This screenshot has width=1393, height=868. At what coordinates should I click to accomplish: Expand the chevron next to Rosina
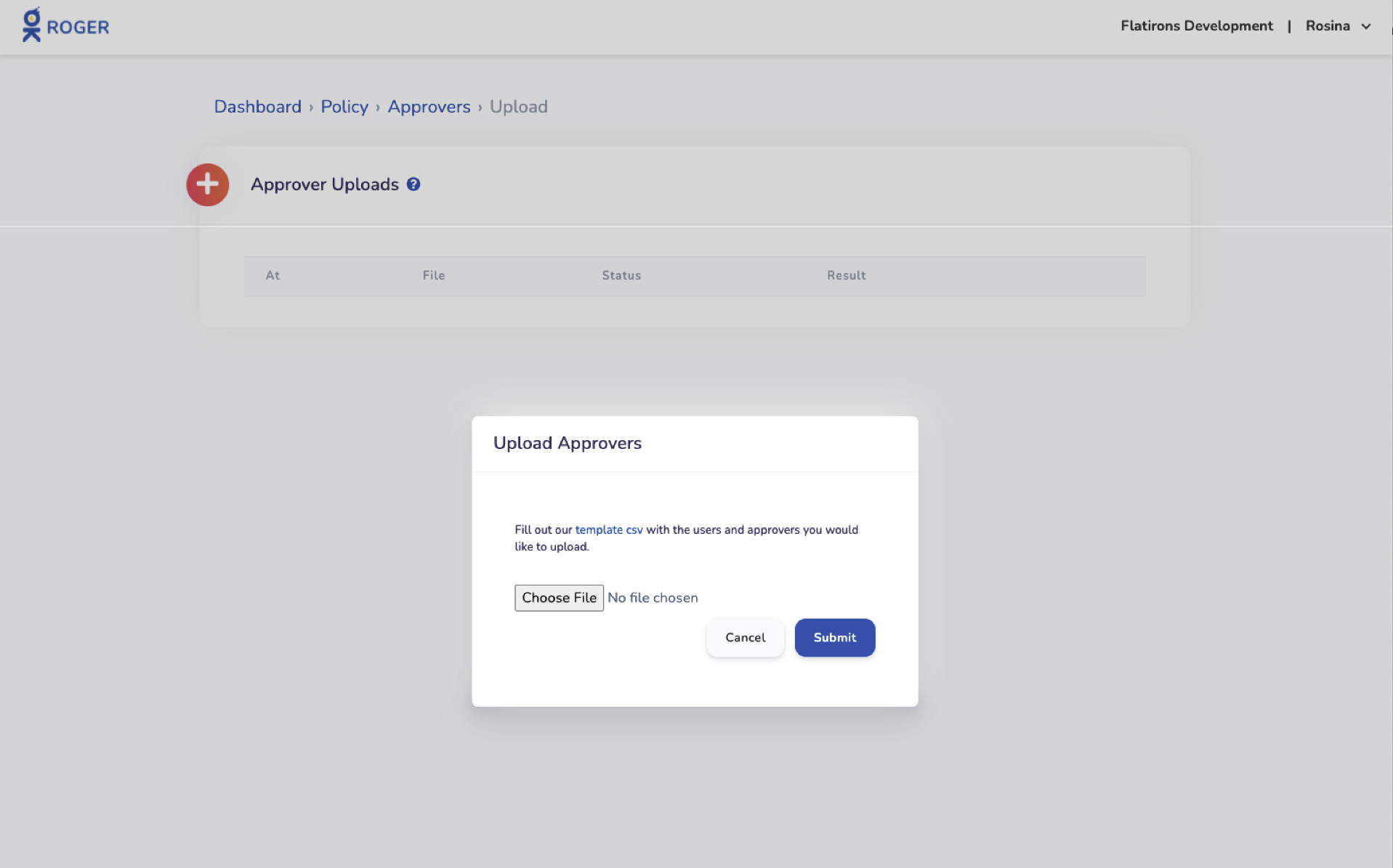[x=1366, y=26]
